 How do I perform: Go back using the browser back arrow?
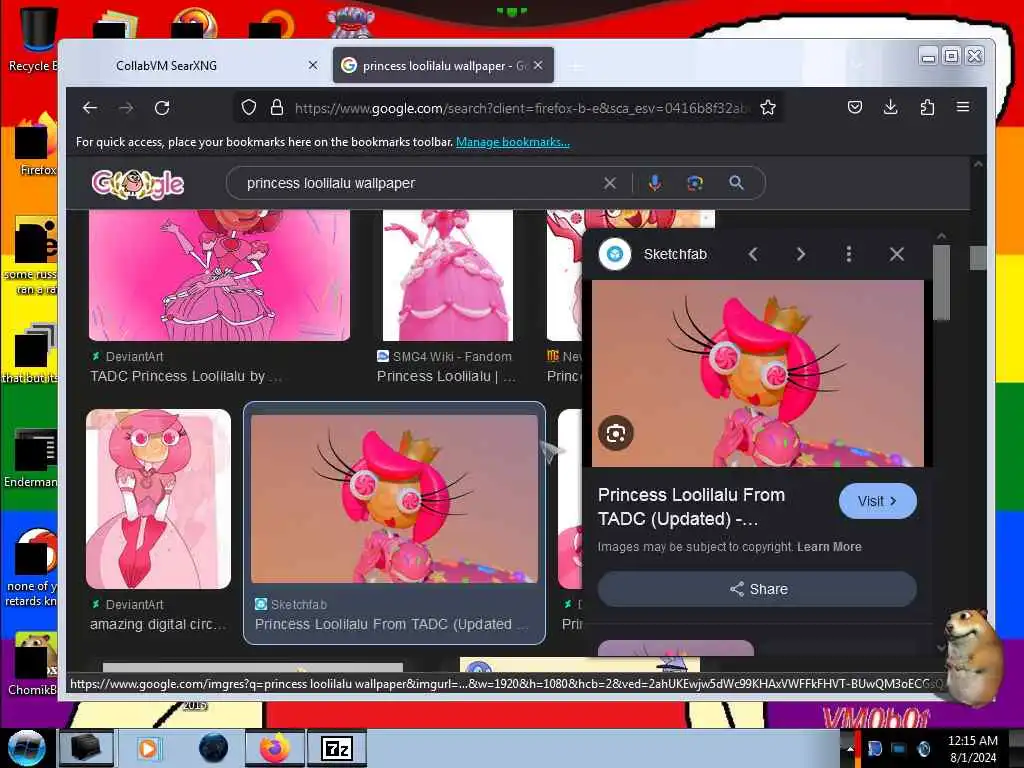coord(90,108)
